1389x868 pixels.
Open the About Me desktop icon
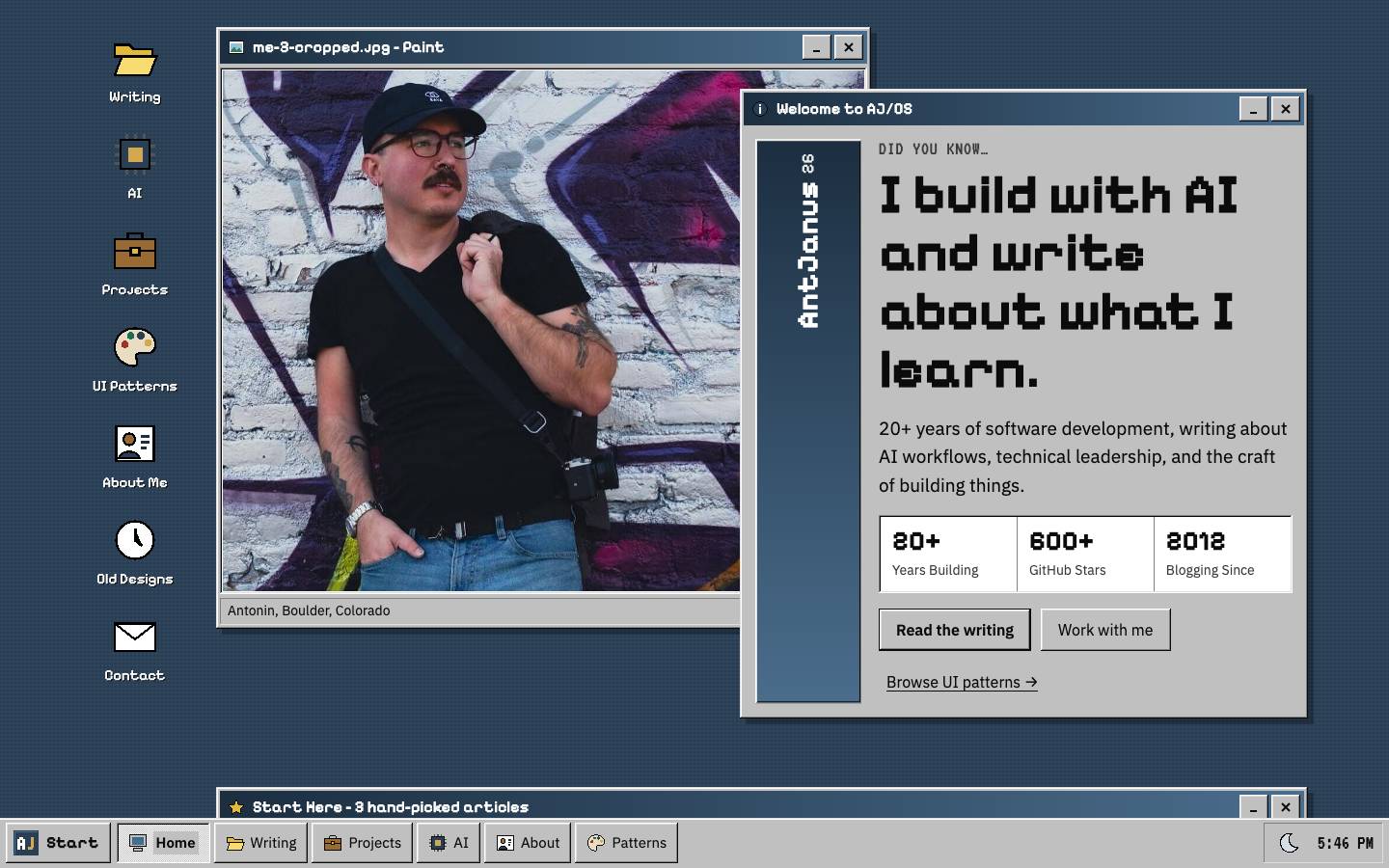[x=135, y=458]
